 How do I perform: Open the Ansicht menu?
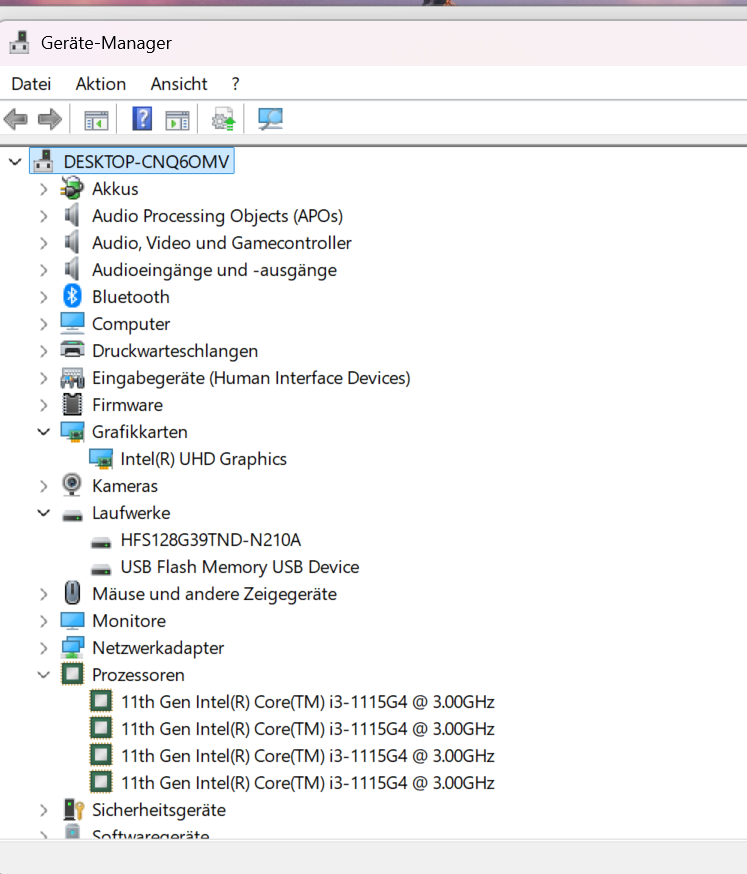[x=179, y=84]
